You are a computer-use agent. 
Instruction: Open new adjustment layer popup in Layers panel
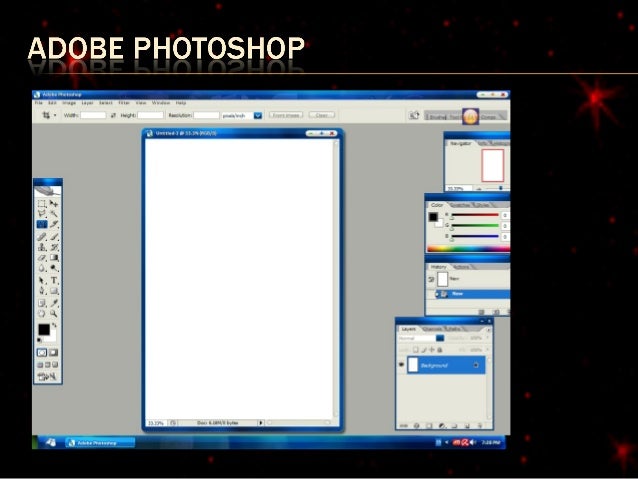[442, 426]
